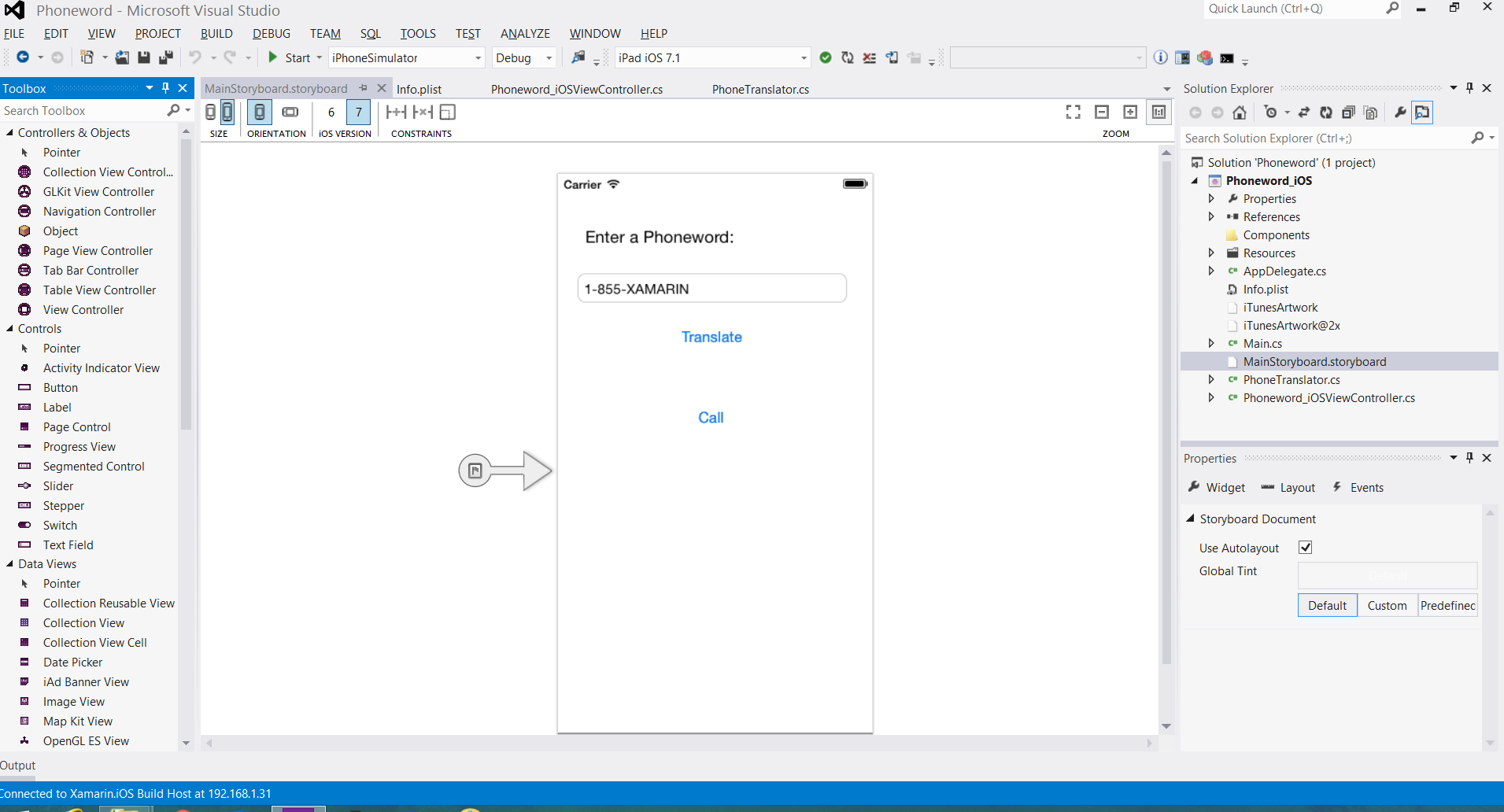This screenshot has width=1504, height=812.
Task: Switch iOS version to 6
Action: 331,113
